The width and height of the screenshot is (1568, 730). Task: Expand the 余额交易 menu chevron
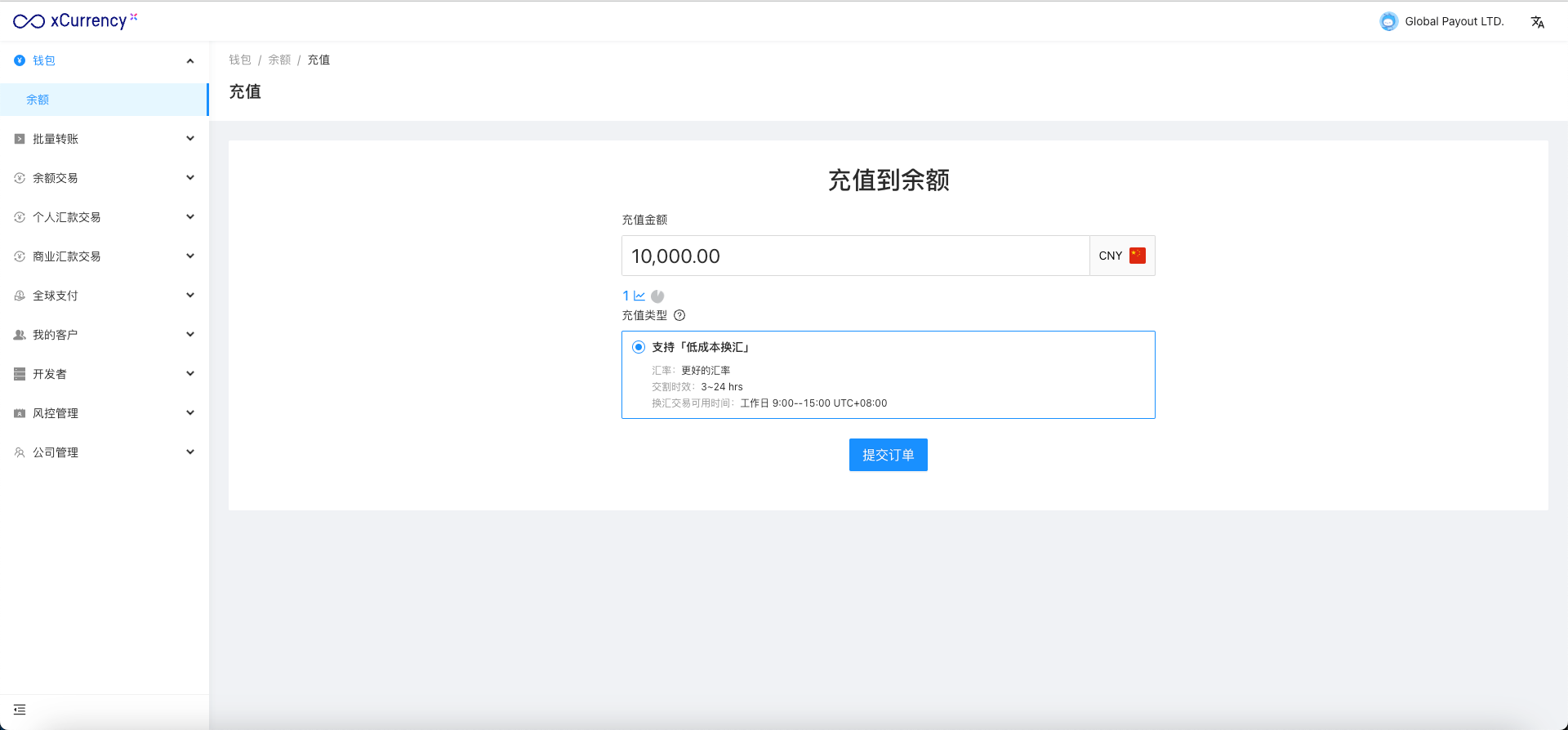[190, 178]
